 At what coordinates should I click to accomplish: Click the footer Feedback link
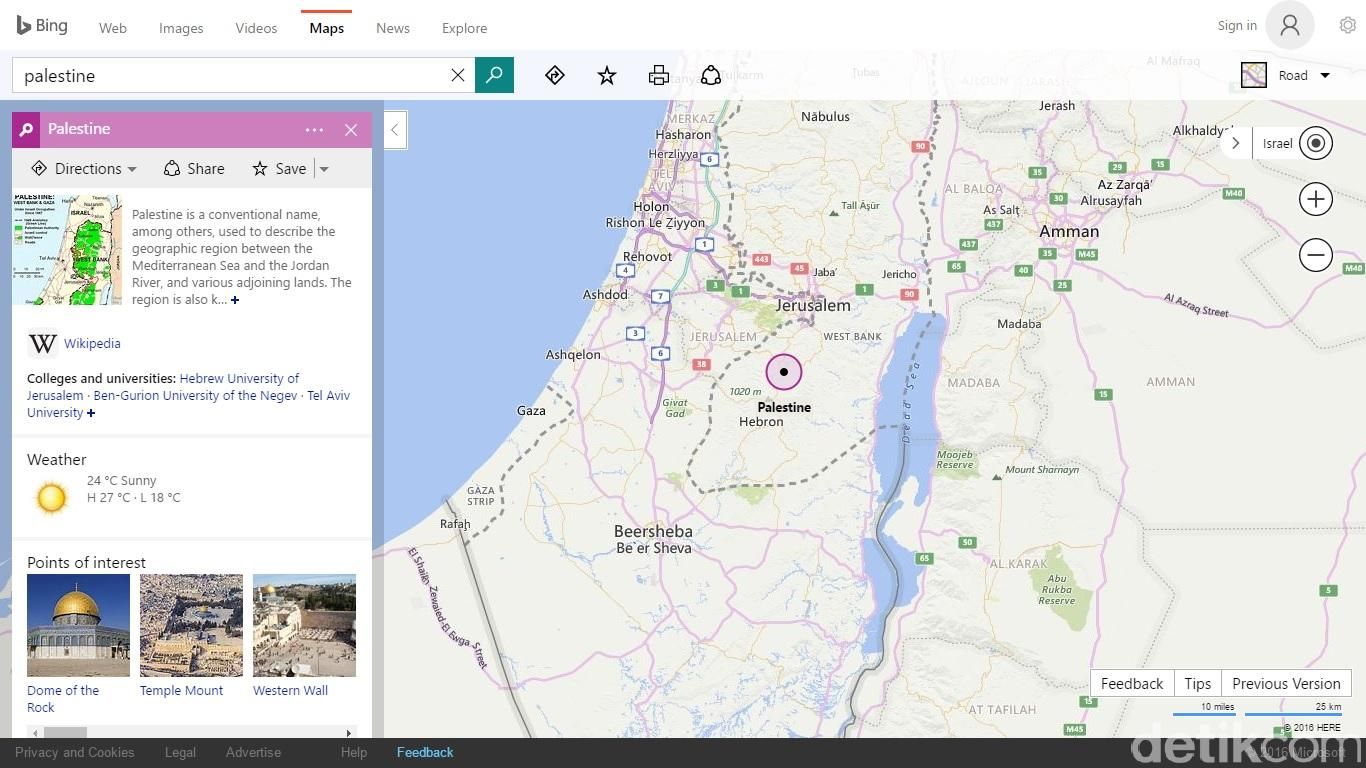[x=425, y=752]
